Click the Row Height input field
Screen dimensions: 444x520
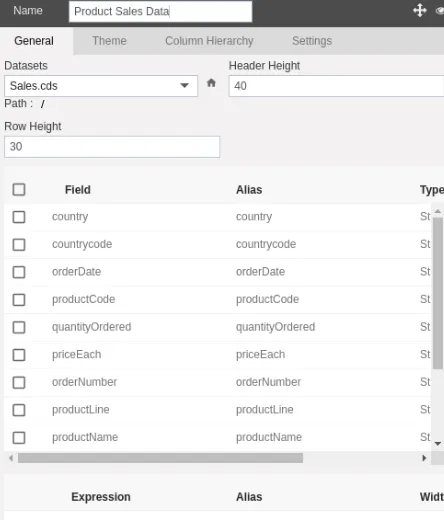click(112, 147)
